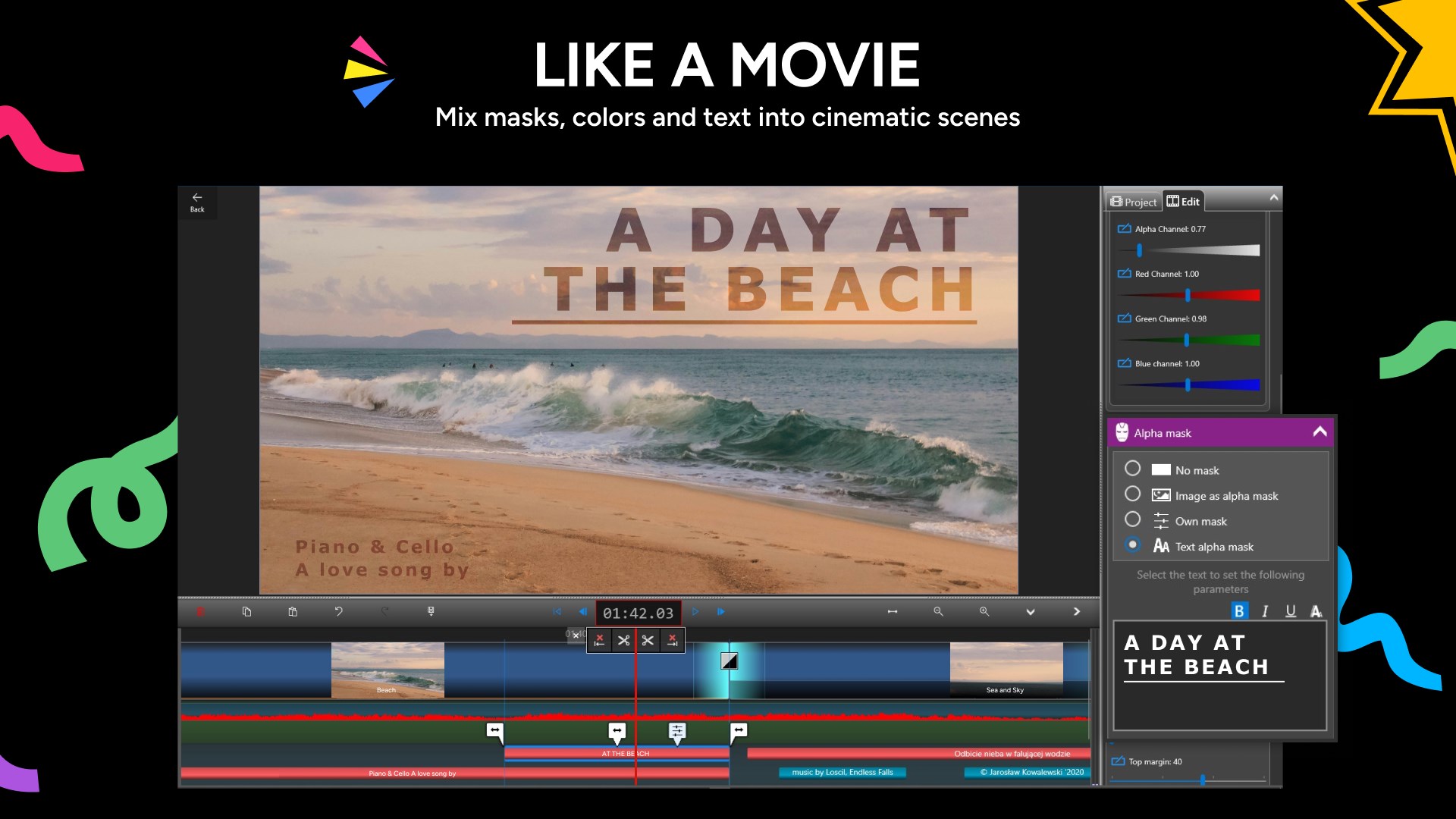This screenshot has width=1456, height=819.
Task: Click the transition icon on the video track
Action: [x=729, y=661]
